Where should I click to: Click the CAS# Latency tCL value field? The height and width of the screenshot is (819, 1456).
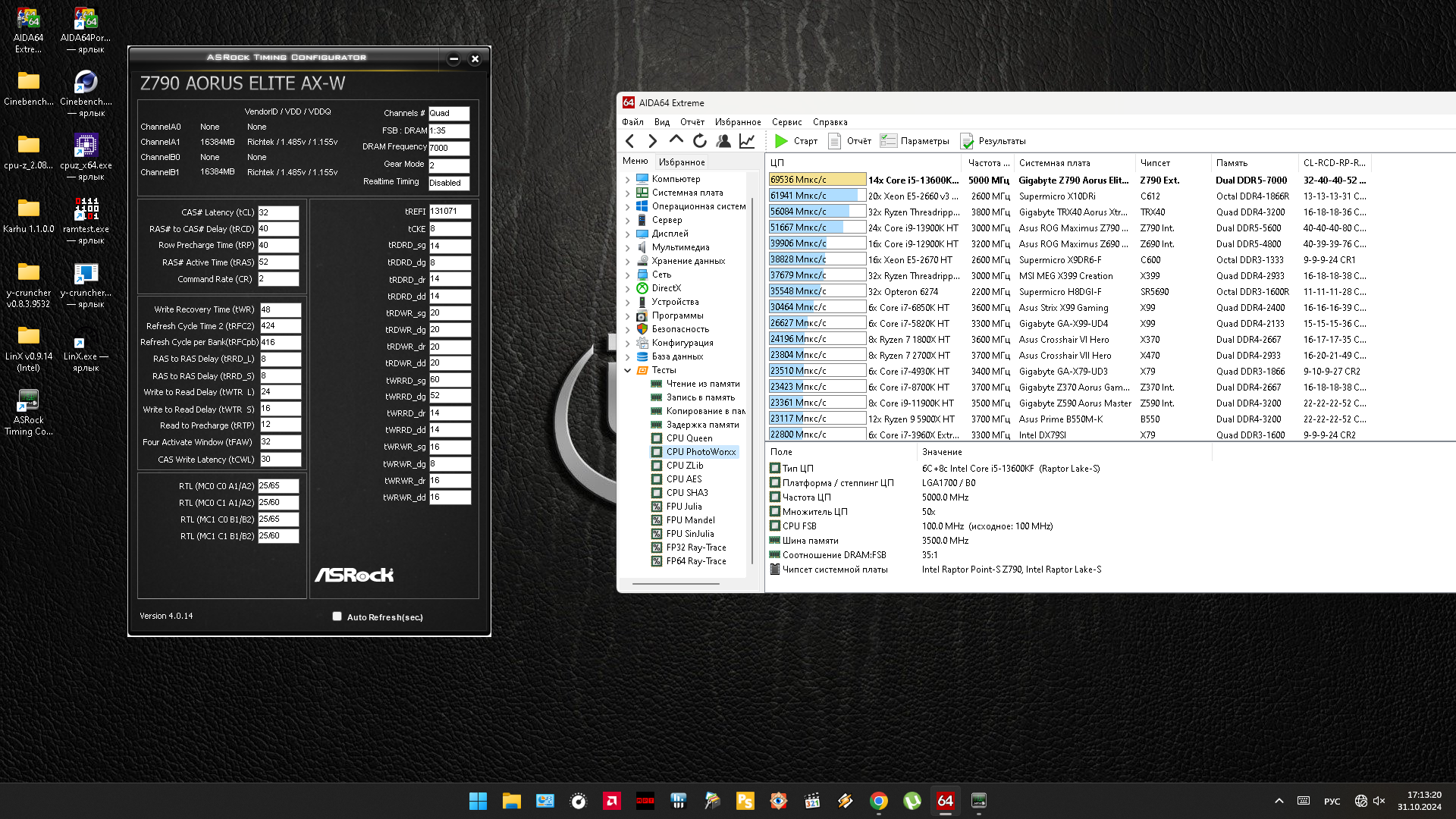(278, 213)
